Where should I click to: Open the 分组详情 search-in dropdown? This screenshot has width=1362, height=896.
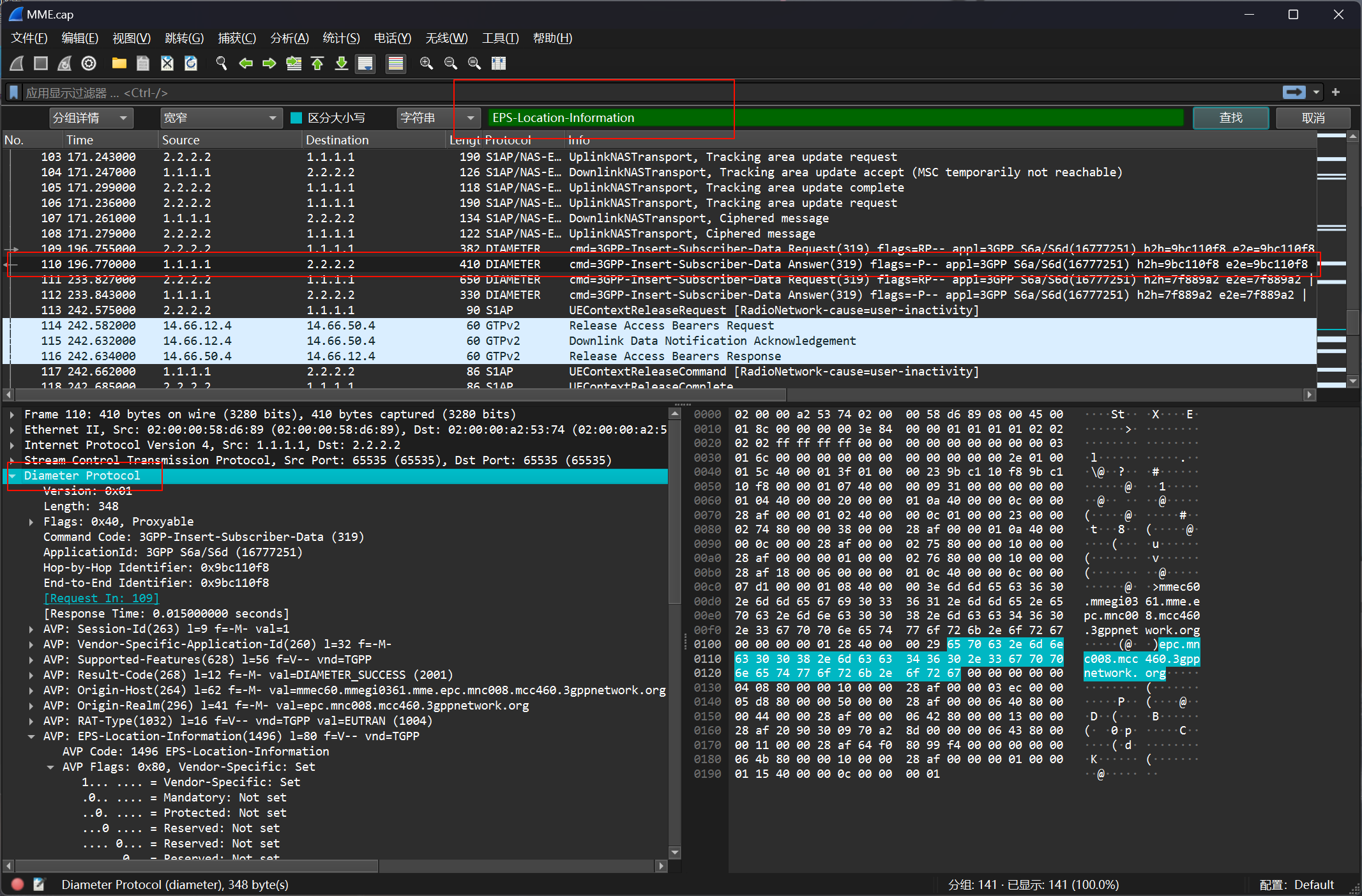[90, 118]
